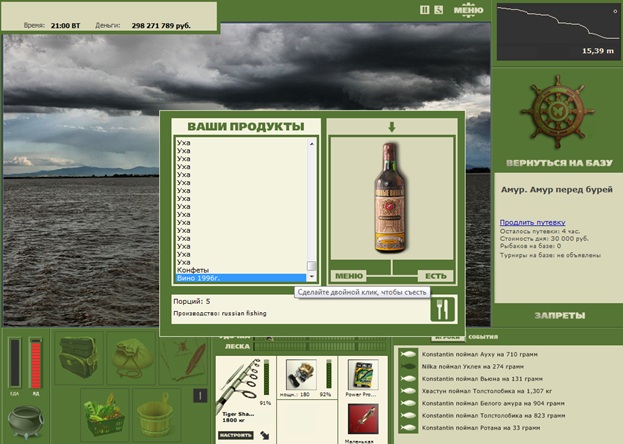Select the Tiger Sha... rod image

[239, 384]
